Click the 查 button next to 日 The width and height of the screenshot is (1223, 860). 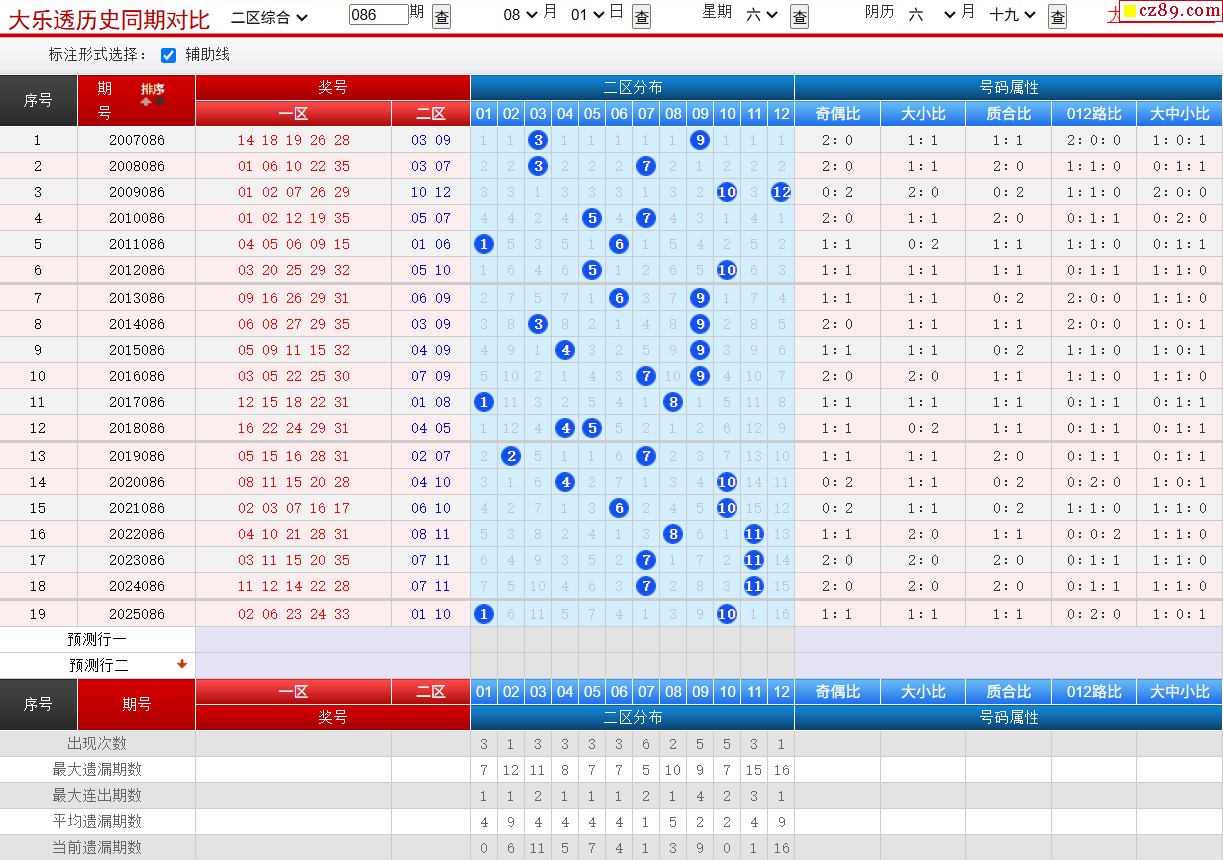coord(642,16)
